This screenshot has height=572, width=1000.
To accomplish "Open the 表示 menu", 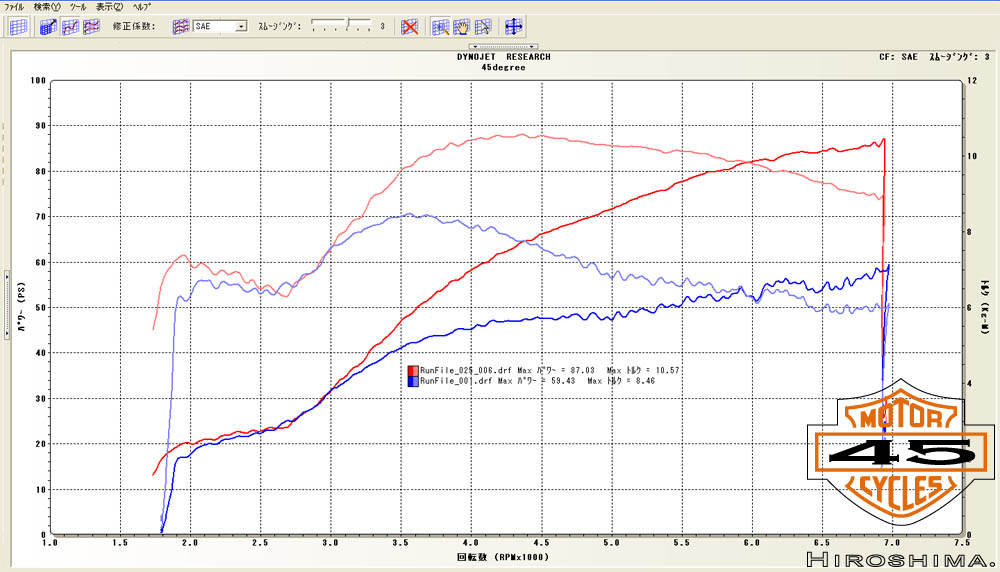I will [x=110, y=6].
